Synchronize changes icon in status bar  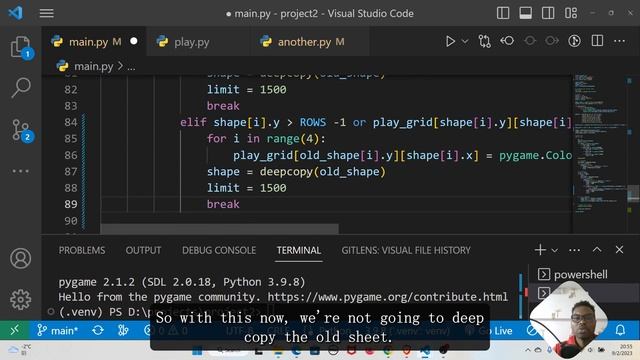click(98, 330)
